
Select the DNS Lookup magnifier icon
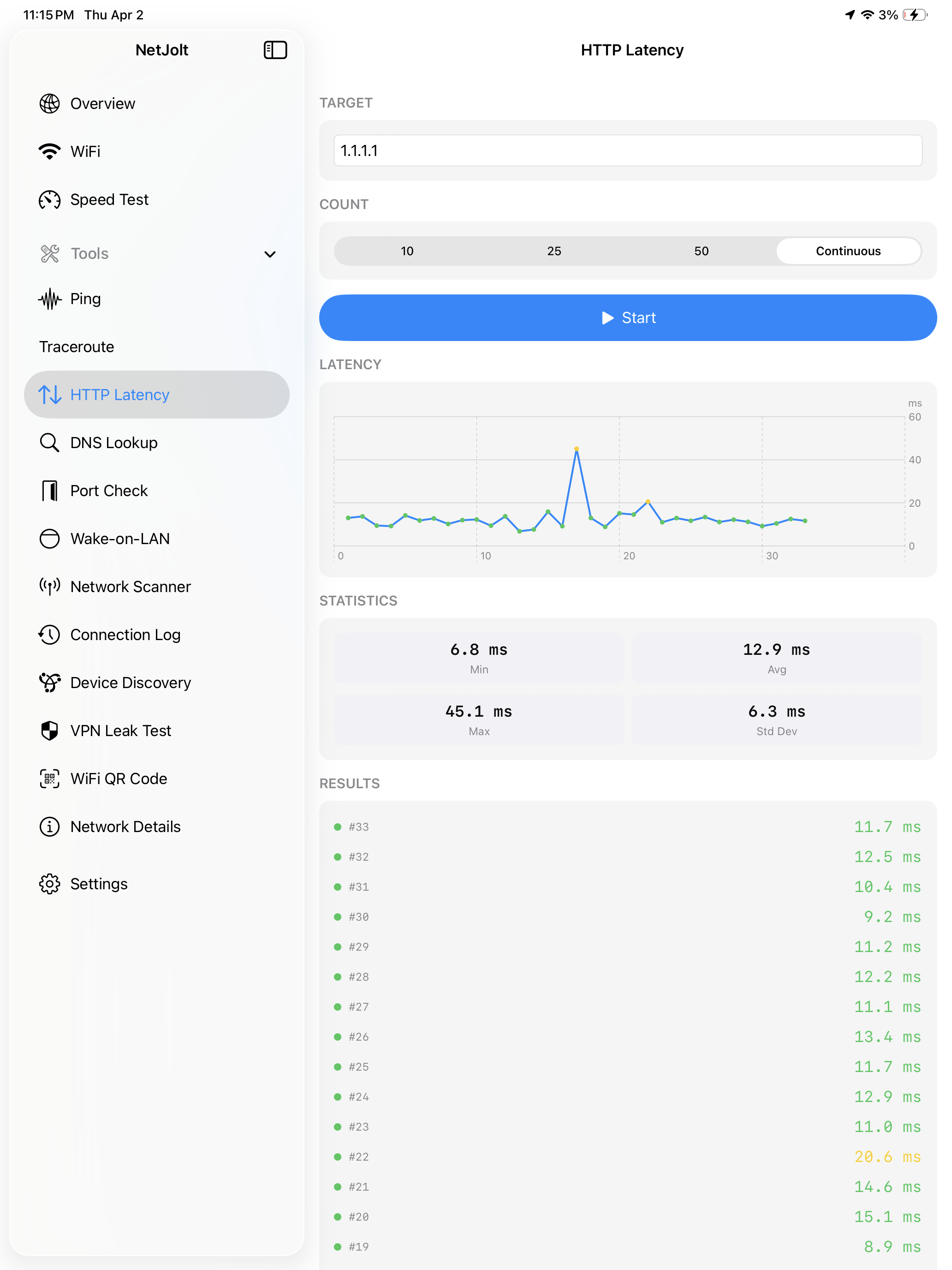pyautogui.click(x=49, y=443)
